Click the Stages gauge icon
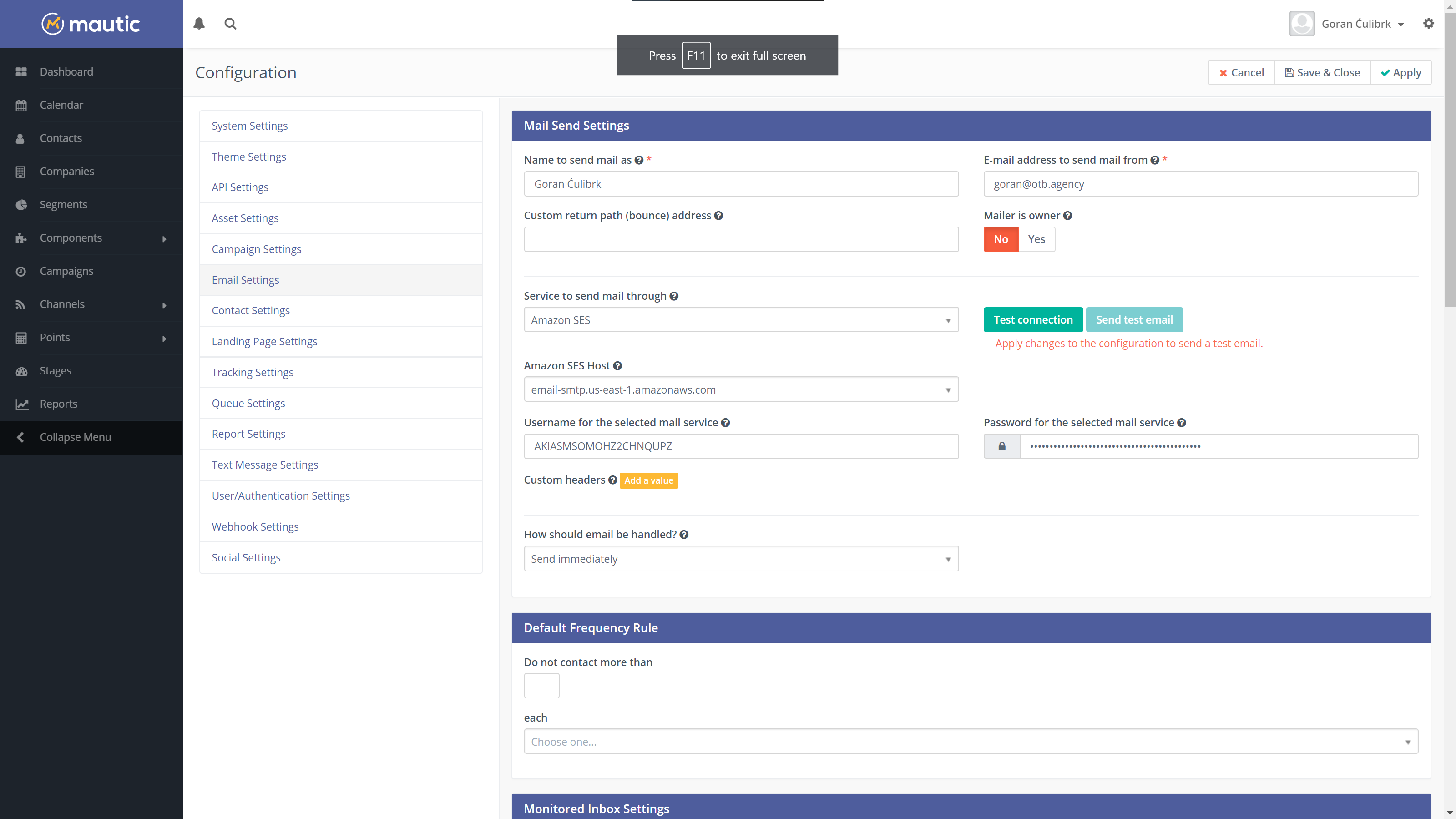 [x=21, y=371]
